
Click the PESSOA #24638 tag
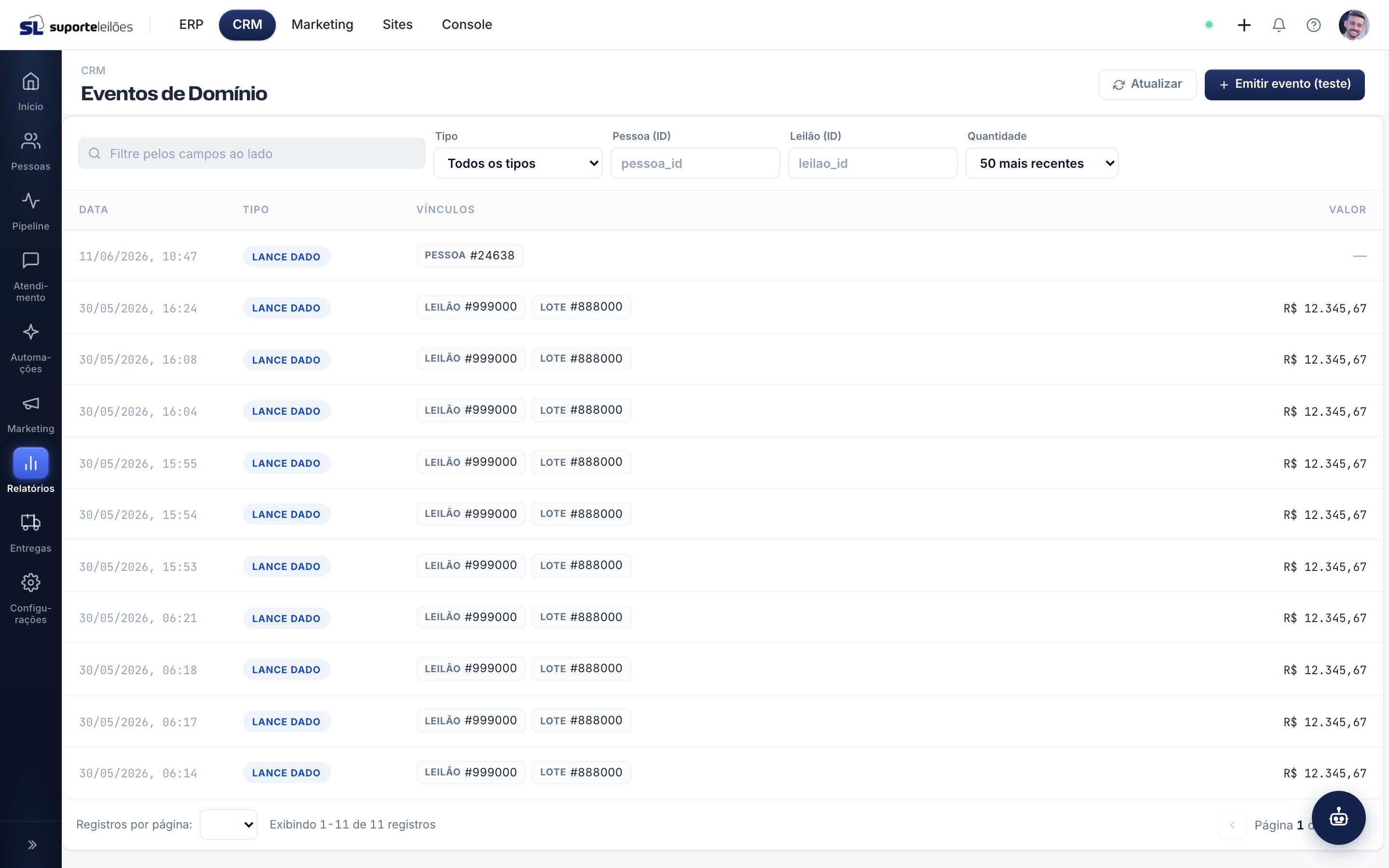(x=469, y=256)
